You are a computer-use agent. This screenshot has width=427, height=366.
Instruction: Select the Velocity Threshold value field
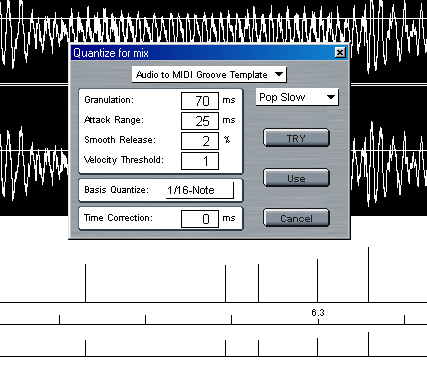point(200,161)
